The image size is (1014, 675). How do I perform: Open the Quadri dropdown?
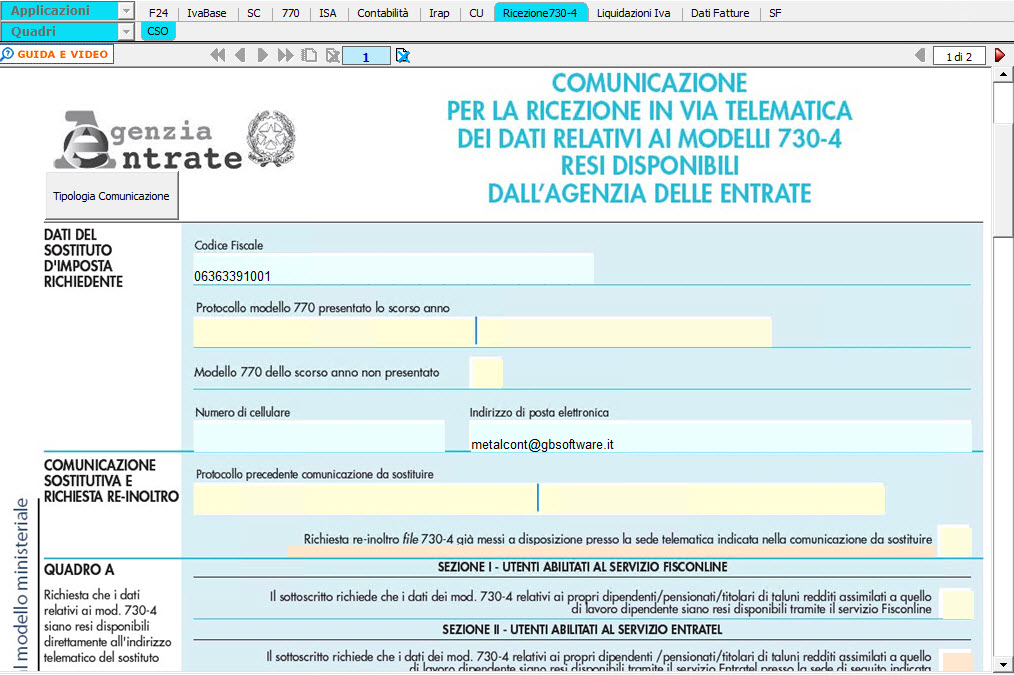(126, 31)
